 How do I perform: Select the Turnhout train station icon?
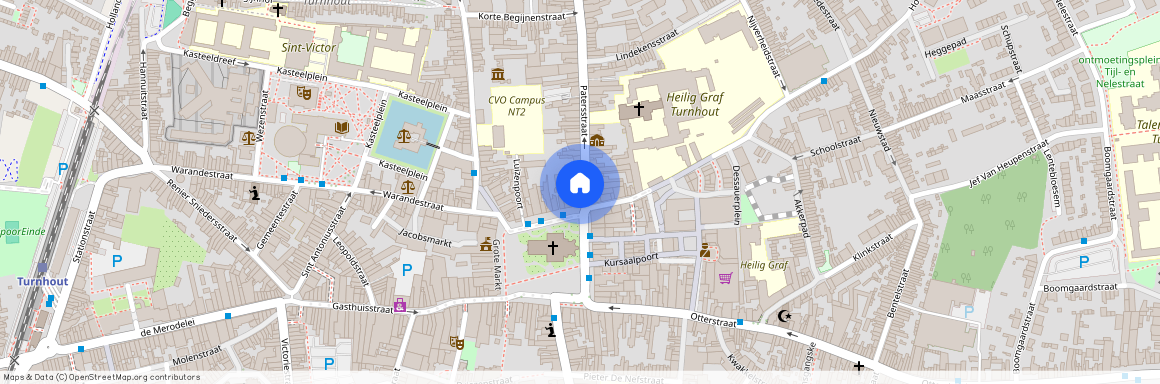42,267
